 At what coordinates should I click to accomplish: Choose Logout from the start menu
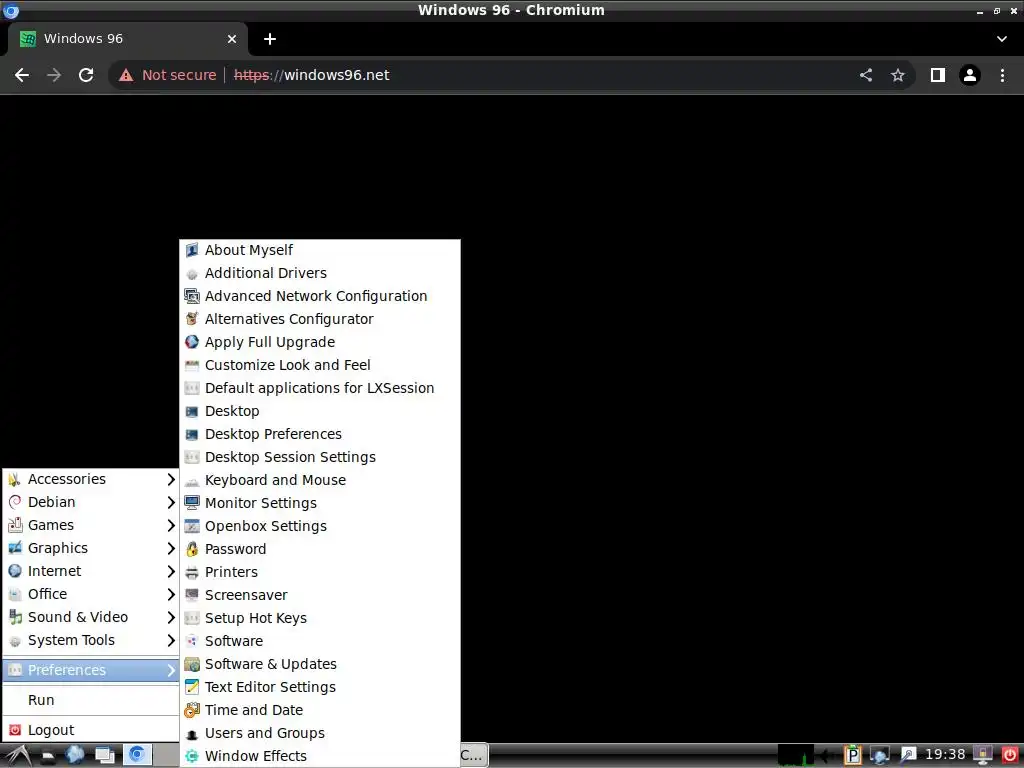click(x=91, y=730)
